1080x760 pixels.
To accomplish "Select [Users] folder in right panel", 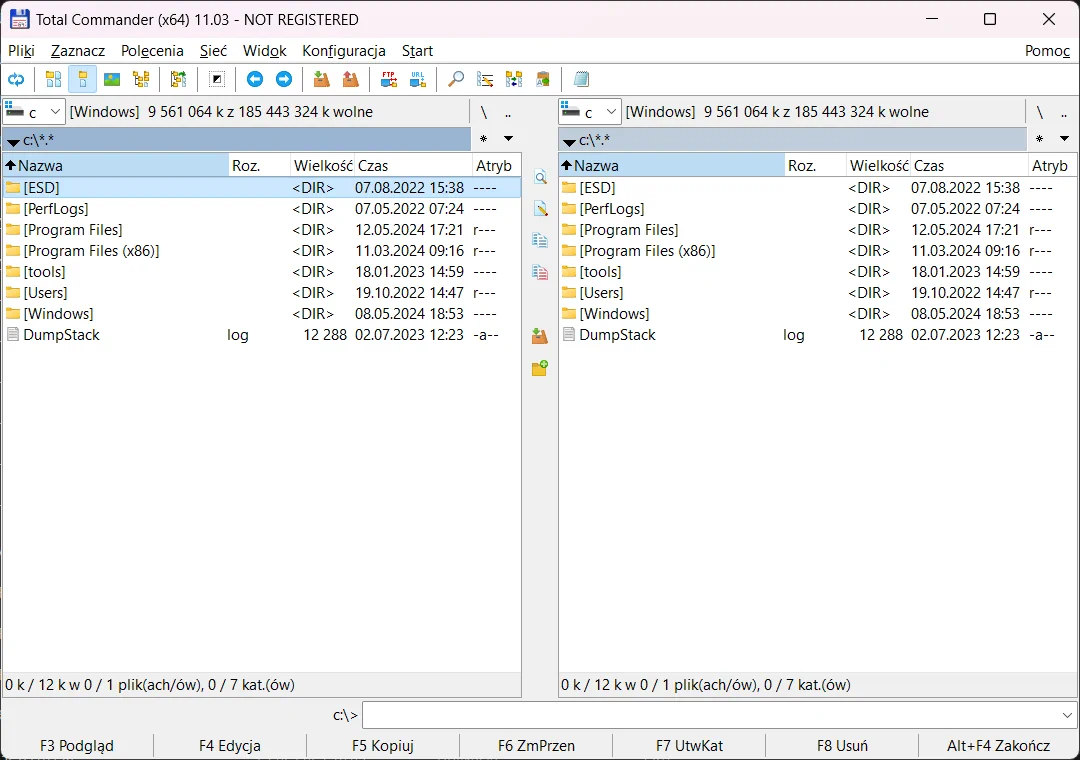I will (x=818, y=293).
